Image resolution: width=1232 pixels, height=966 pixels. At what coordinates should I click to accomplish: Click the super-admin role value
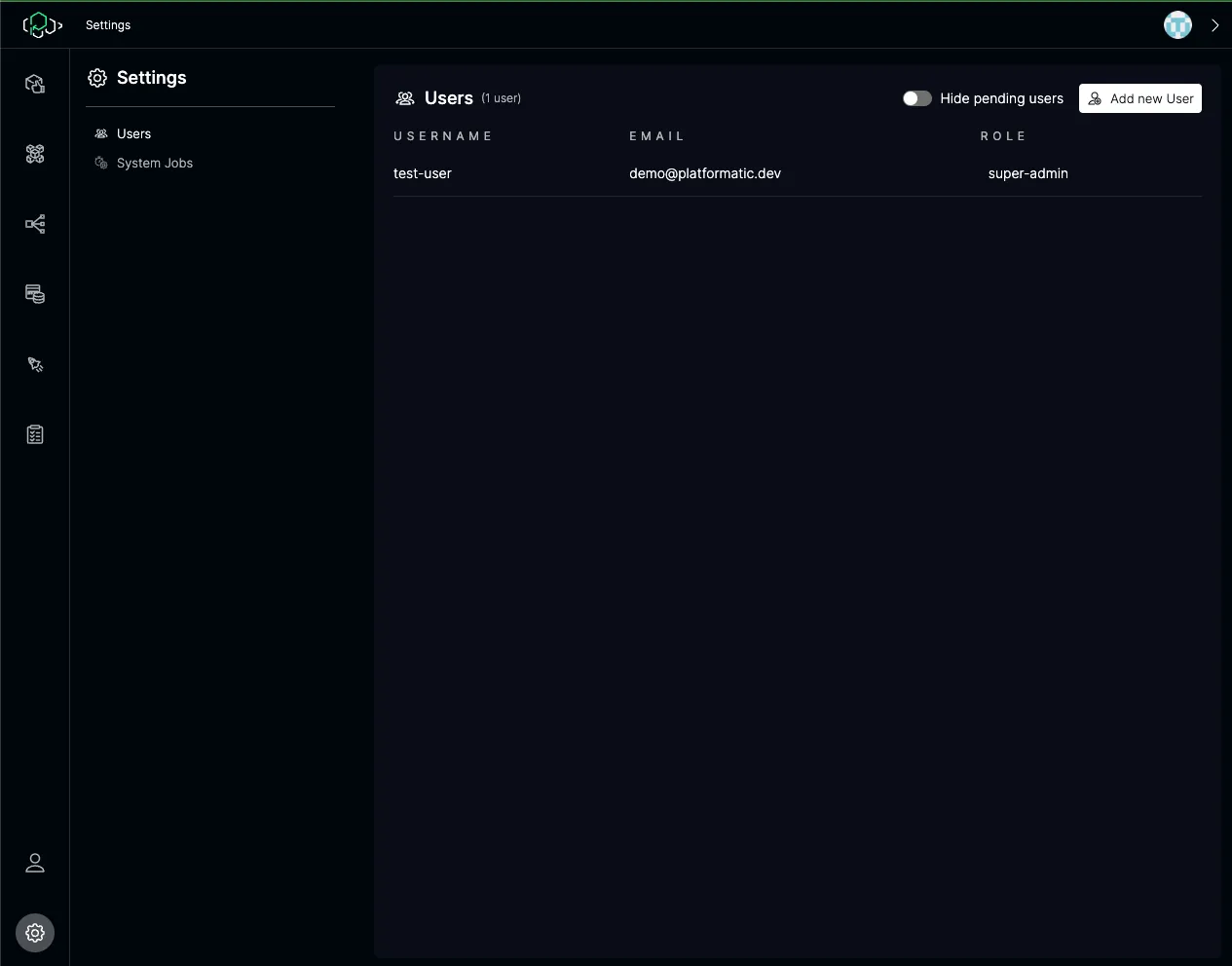point(1027,173)
